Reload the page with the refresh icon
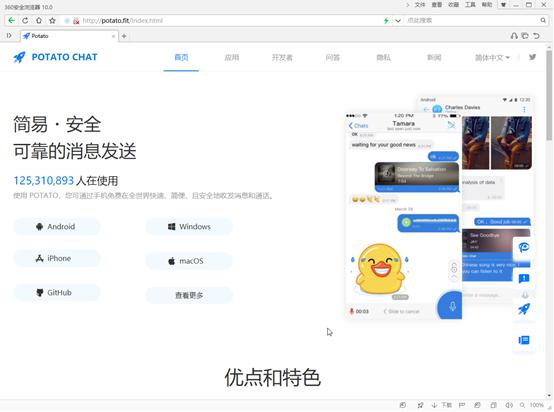This screenshot has height=412, width=554. [25, 20]
